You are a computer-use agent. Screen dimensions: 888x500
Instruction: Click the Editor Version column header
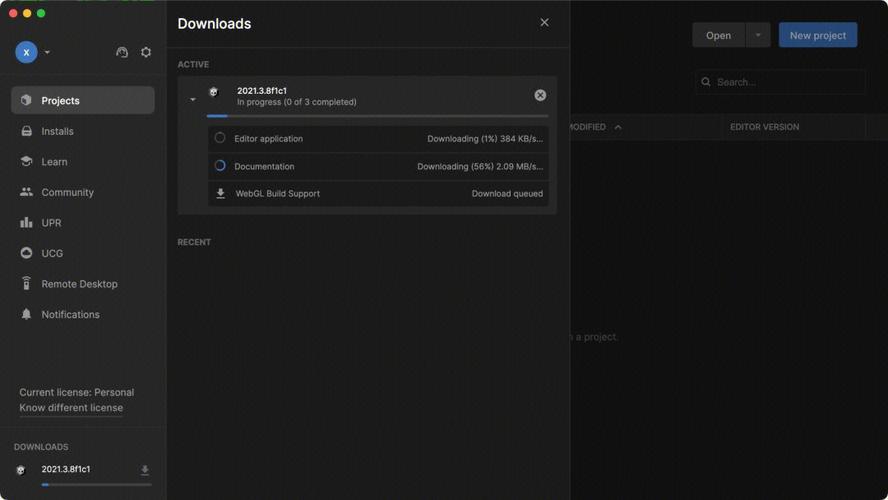(765, 127)
